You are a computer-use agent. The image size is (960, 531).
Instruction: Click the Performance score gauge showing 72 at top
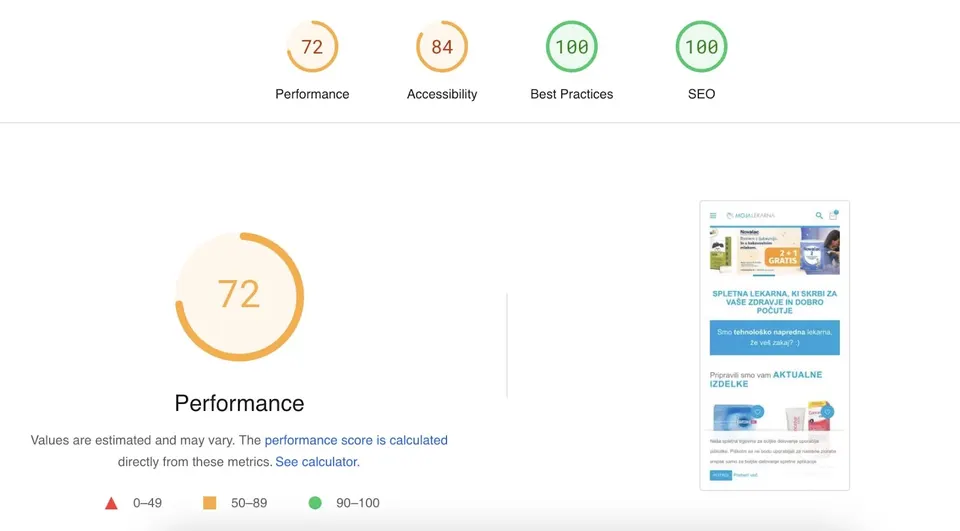click(x=312, y=47)
